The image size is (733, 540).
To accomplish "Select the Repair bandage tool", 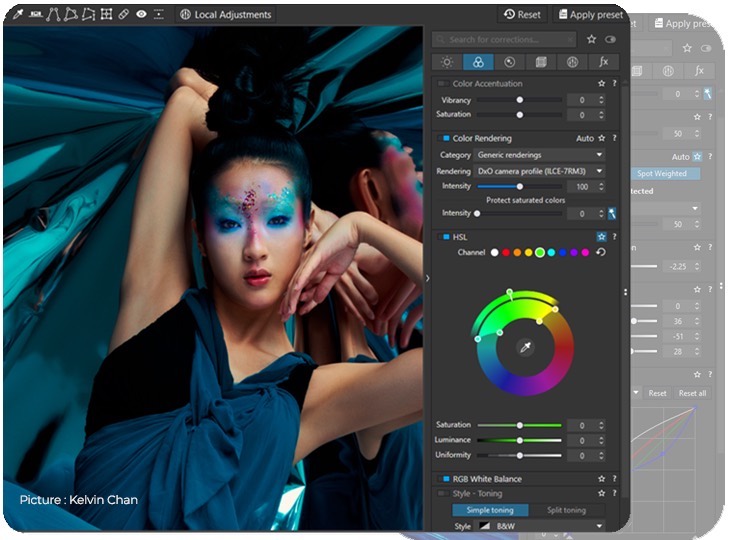I will coord(123,14).
